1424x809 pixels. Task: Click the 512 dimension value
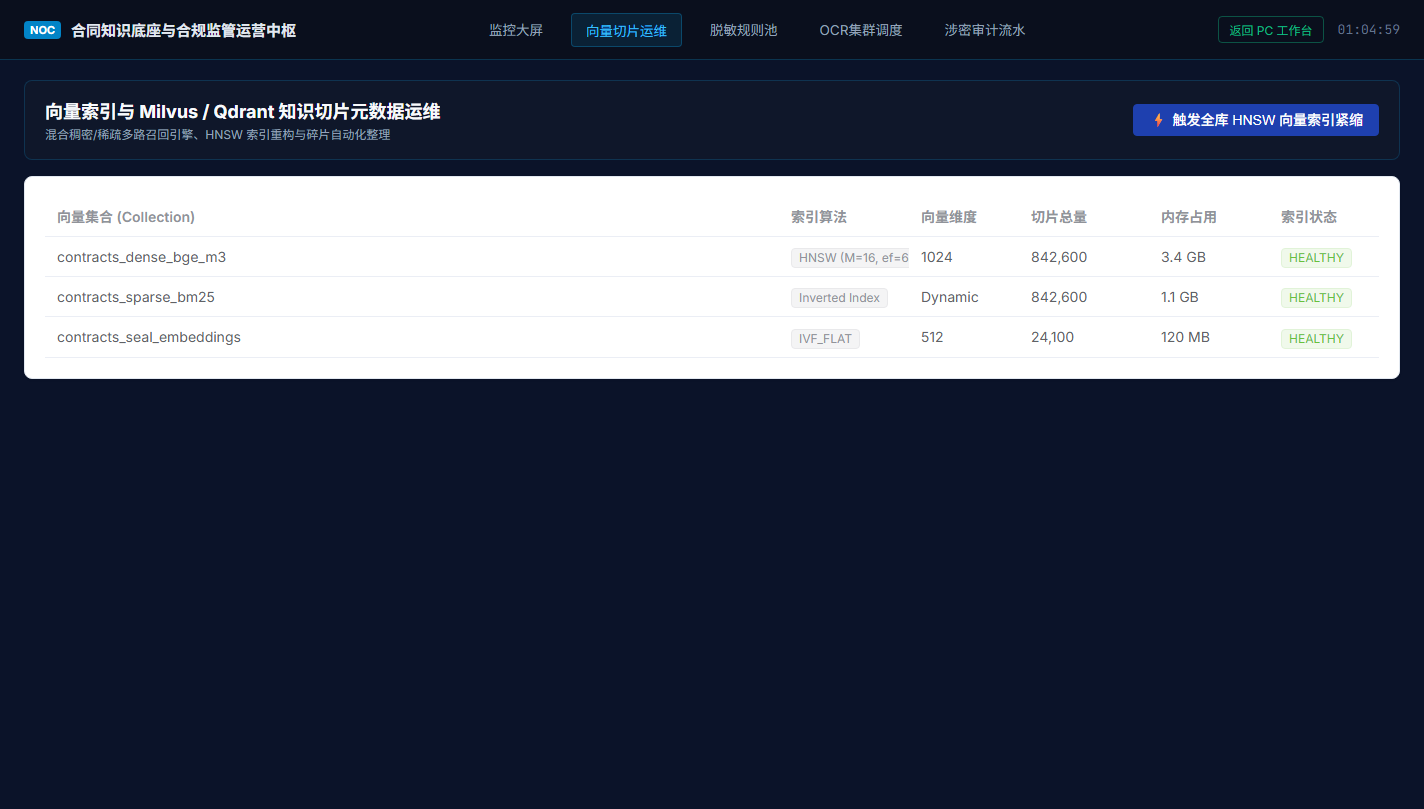[x=932, y=337]
